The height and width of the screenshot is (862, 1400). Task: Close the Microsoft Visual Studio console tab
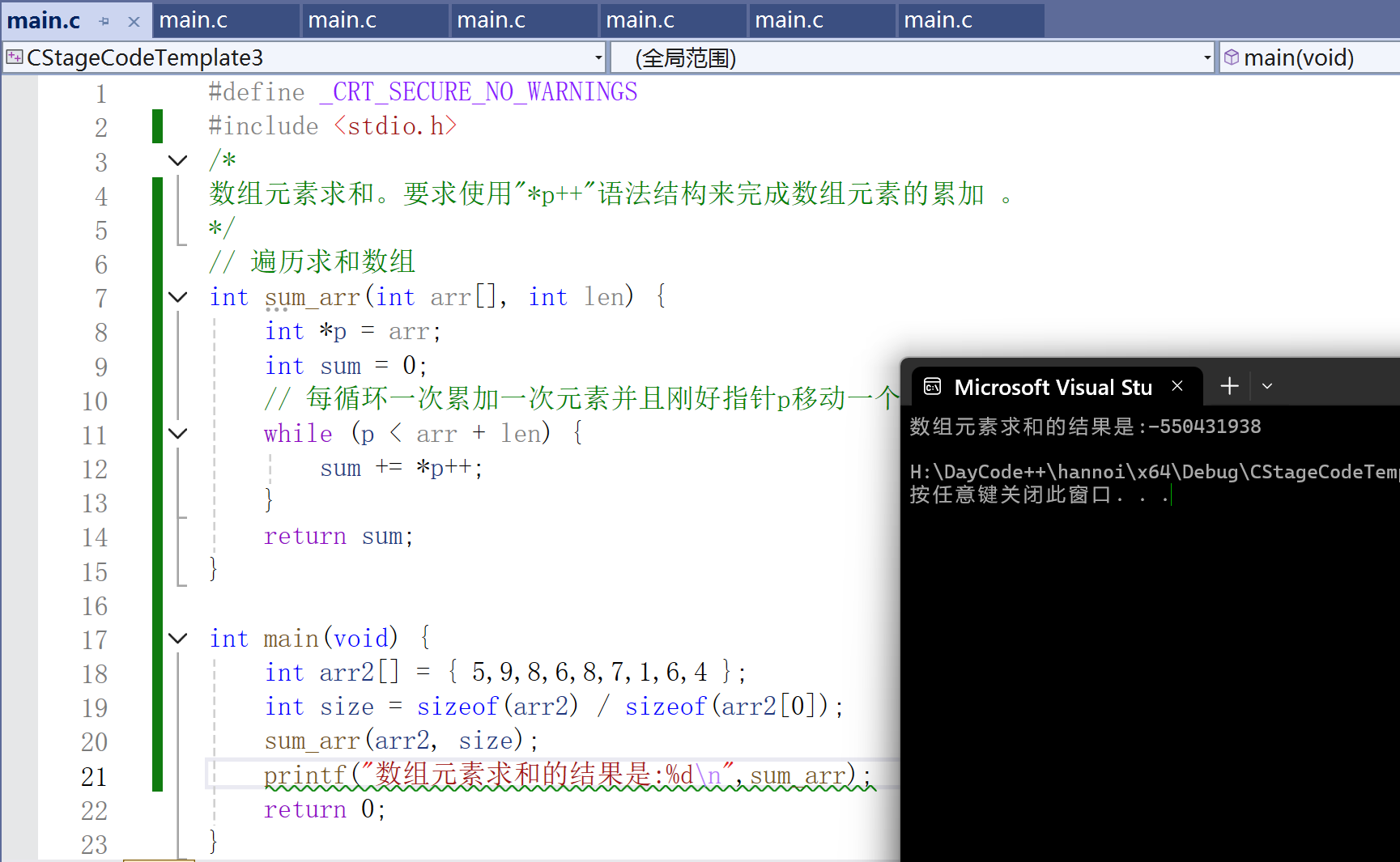coord(1177,386)
